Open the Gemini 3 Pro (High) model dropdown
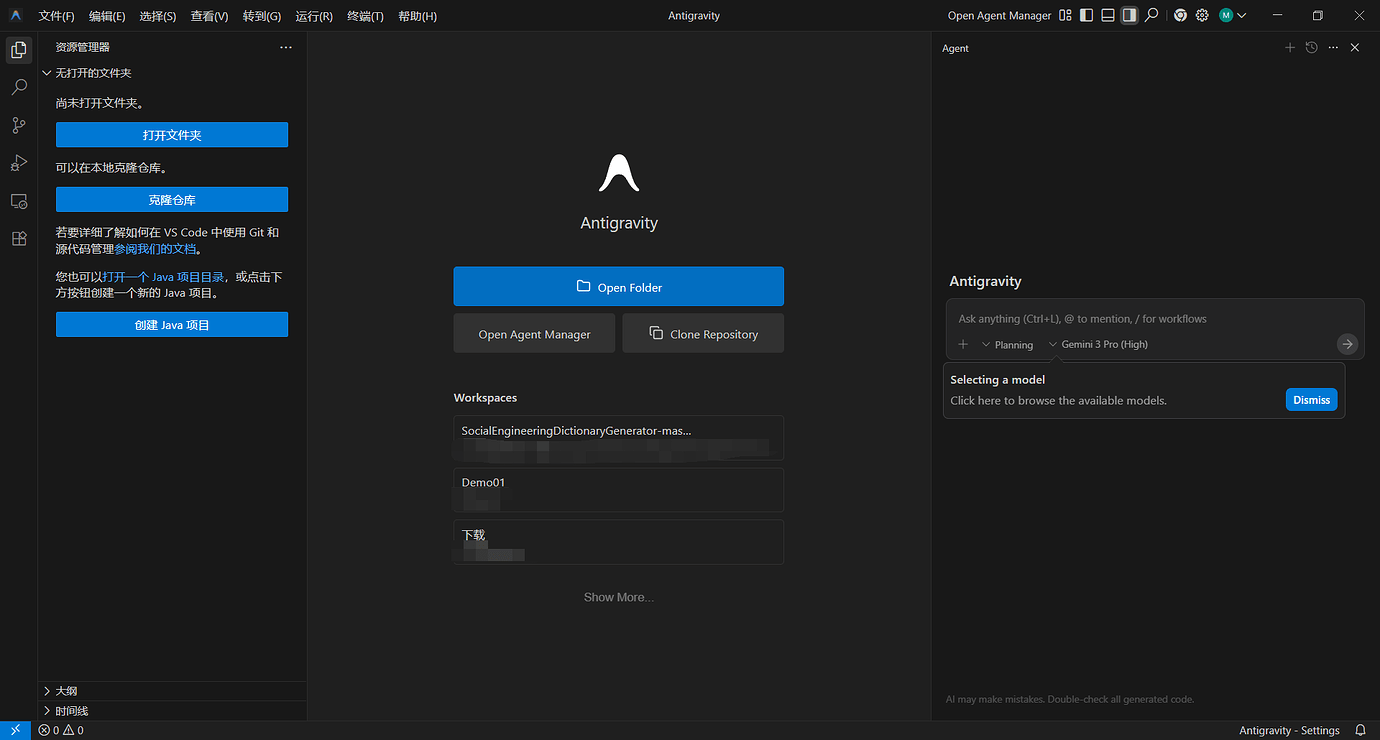The width and height of the screenshot is (1380, 740). tap(1098, 344)
